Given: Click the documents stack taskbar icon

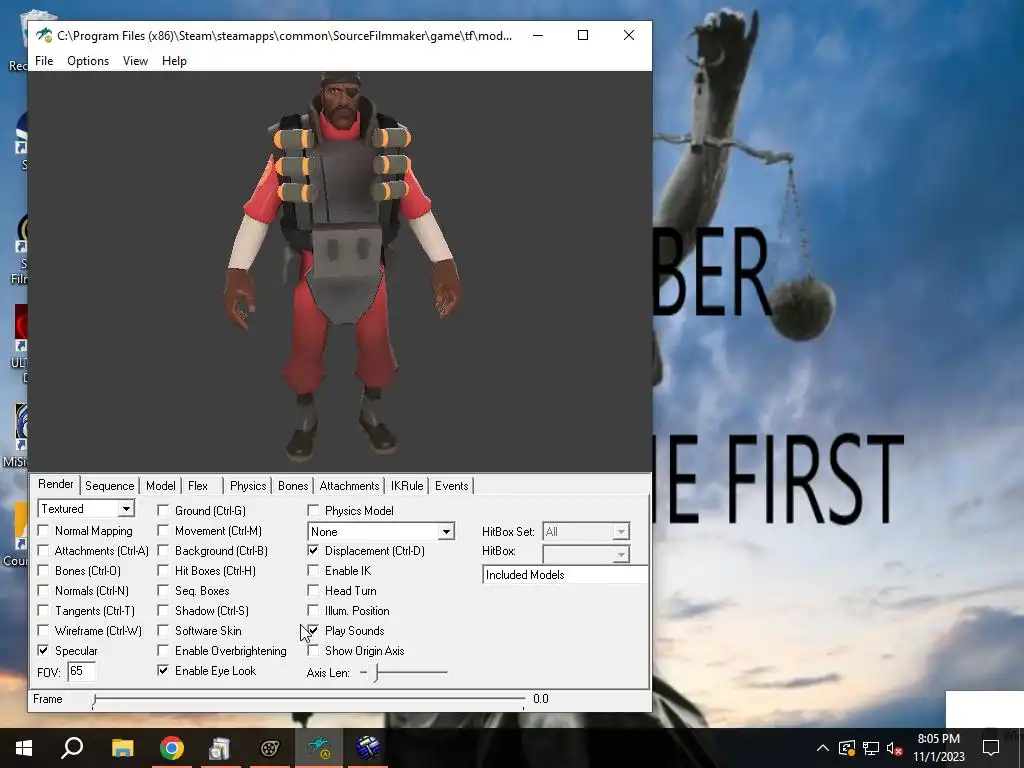Looking at the screenshot, I should 220,748.
